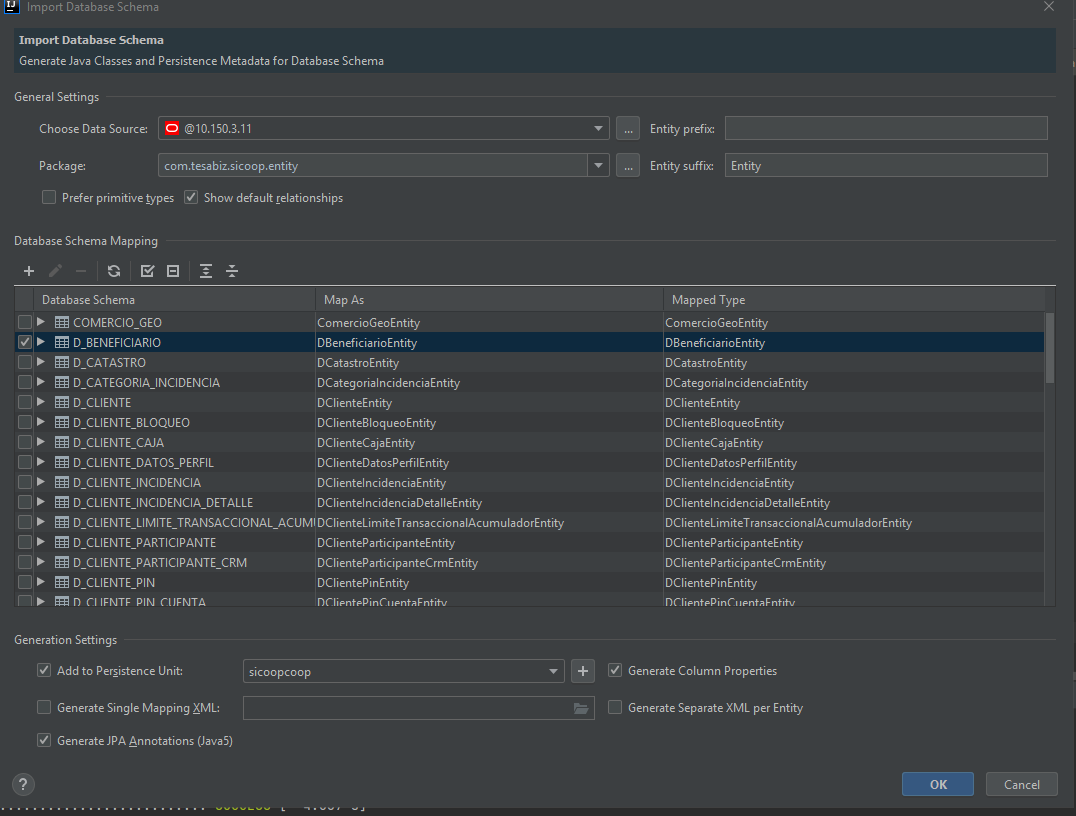Expand the D_CLIENTE table tree node

coord(41,403)
